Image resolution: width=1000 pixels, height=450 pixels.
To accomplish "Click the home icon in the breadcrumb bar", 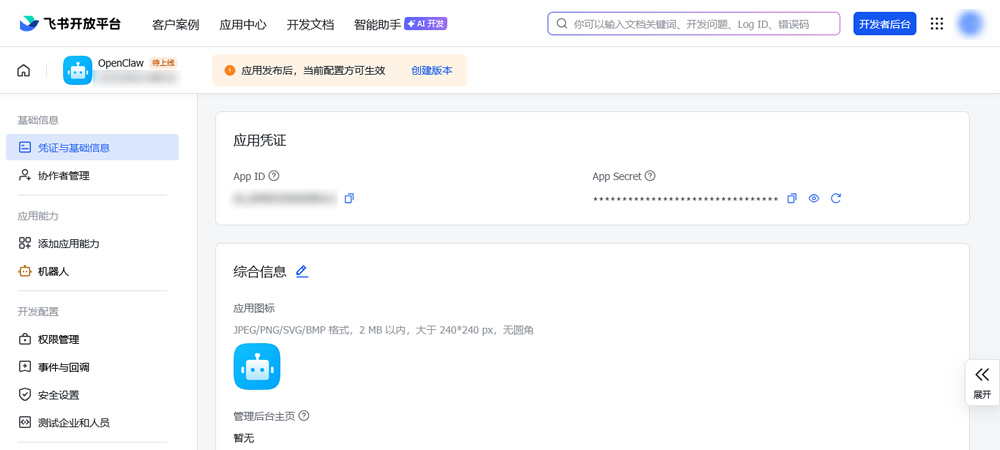I will (x=24, y=70).
